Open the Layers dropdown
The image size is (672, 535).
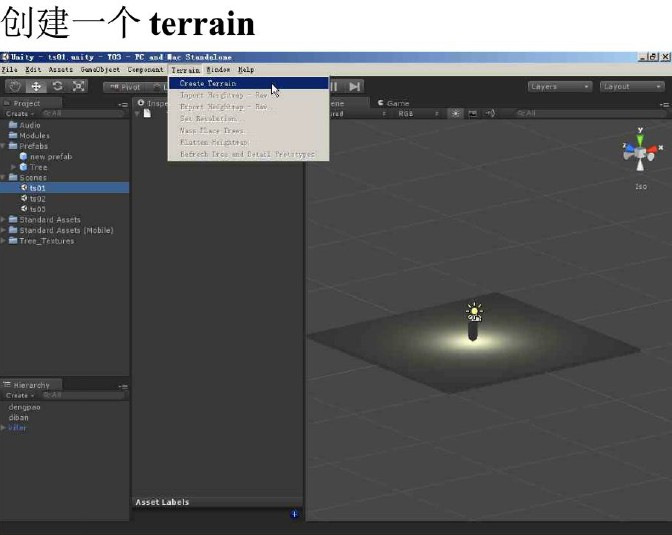click(559, 87)
